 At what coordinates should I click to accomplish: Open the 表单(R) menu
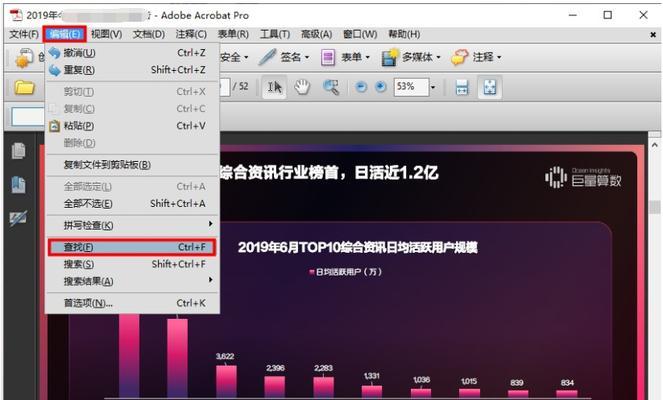tap(233, 34)
